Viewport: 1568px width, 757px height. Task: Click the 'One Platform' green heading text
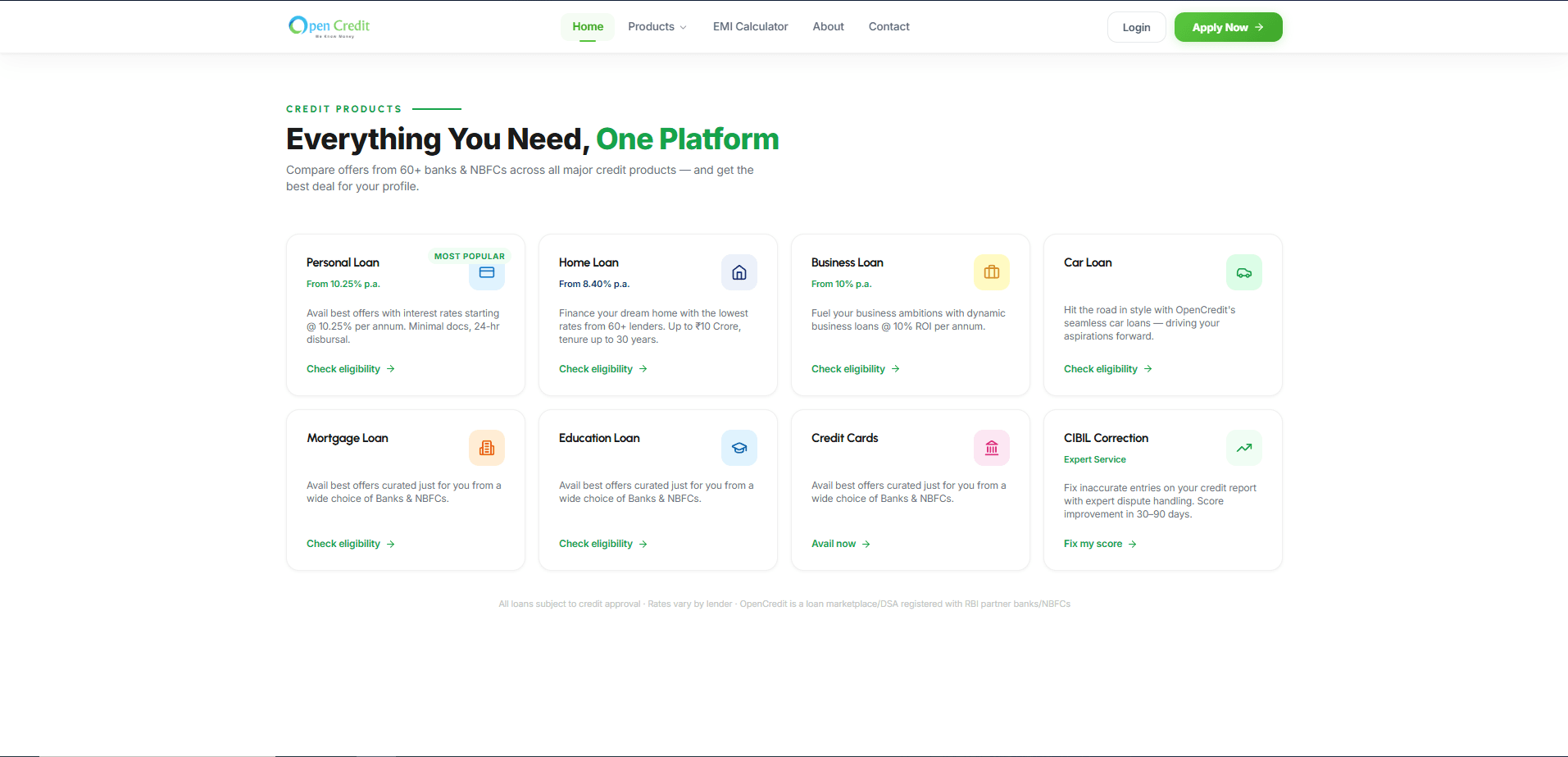coord(688,139)
